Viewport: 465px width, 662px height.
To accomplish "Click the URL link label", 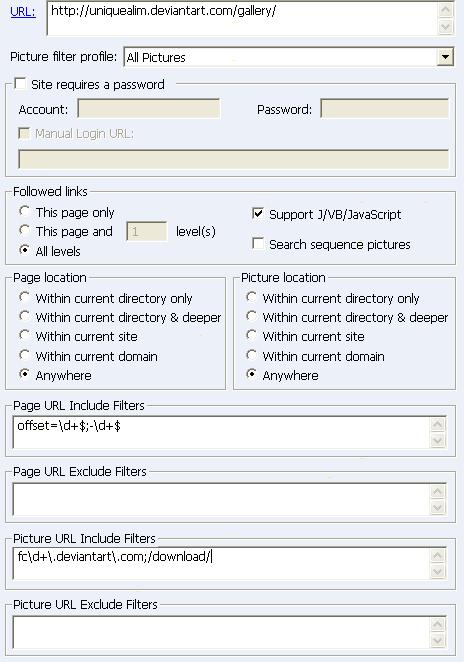I will click(x=23, y=12).
